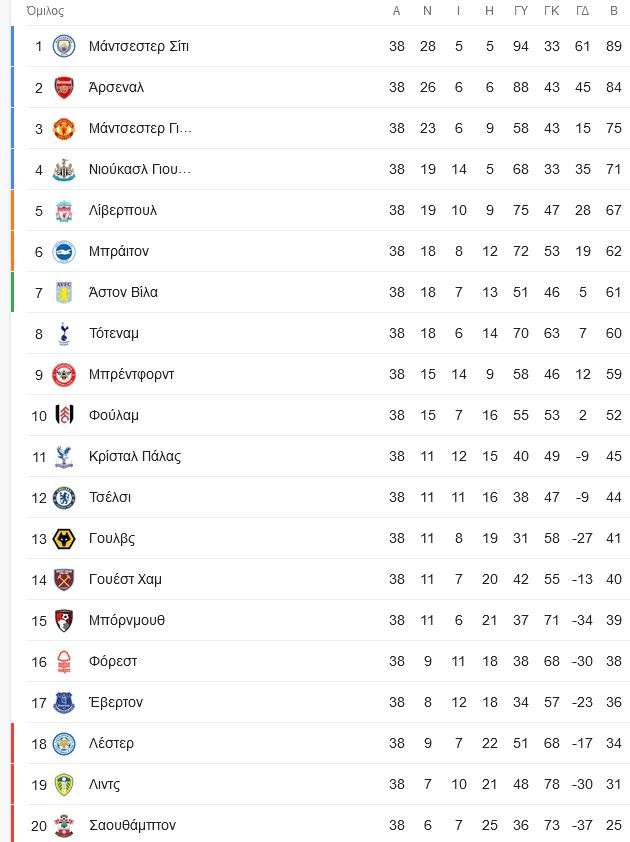Click the Όμιλος column header
The width and height of the screenshot is (630, 842).
coord(45,11)
